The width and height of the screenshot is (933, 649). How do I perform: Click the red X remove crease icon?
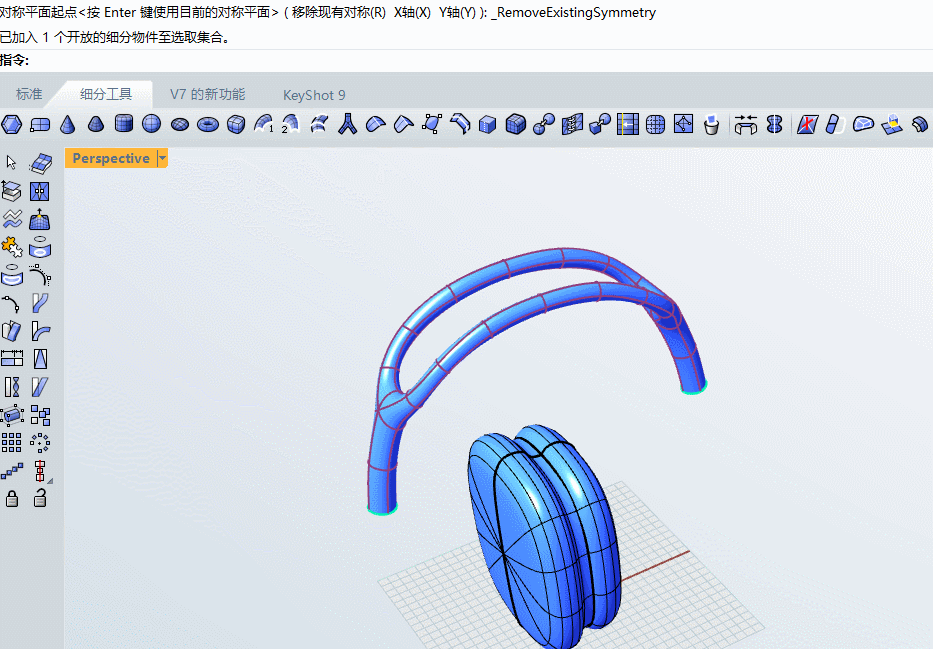(807, 124)
